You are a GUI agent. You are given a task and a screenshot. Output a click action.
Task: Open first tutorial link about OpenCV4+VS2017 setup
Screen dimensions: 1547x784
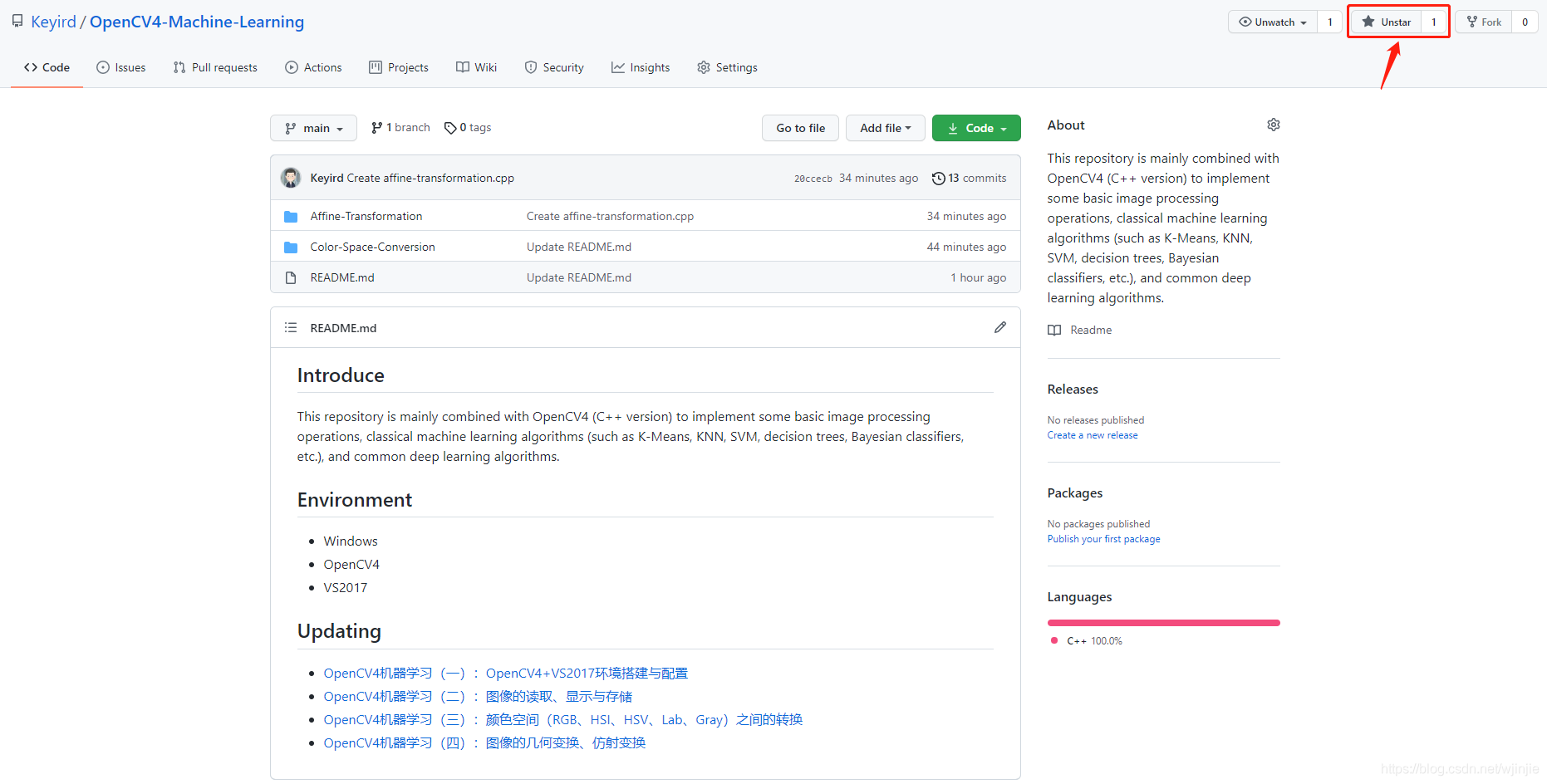(506, 673)
